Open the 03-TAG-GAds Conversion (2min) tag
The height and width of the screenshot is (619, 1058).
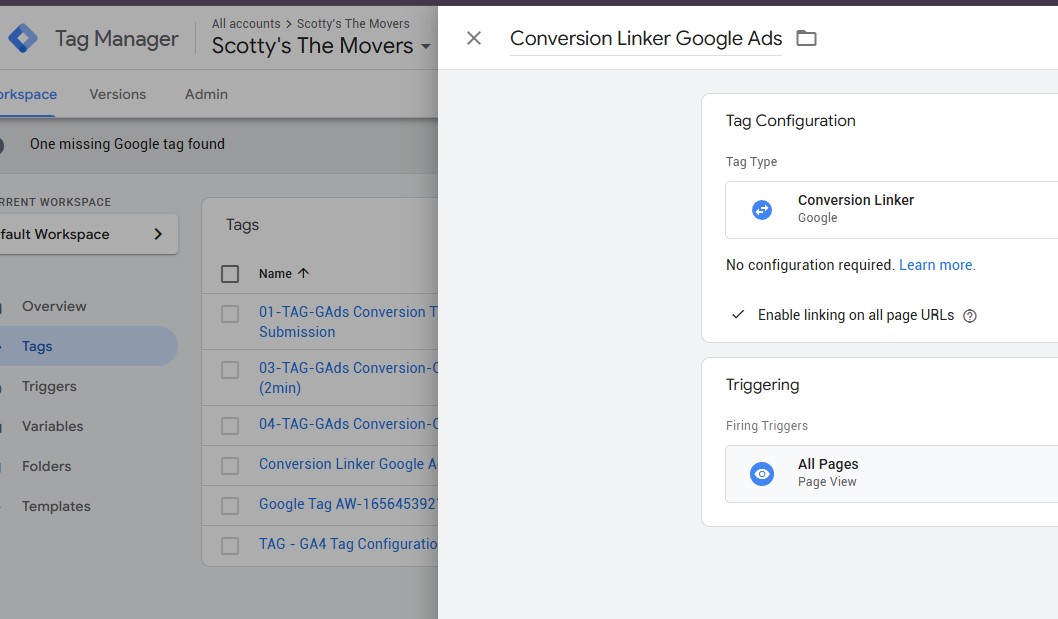point(348,378)
